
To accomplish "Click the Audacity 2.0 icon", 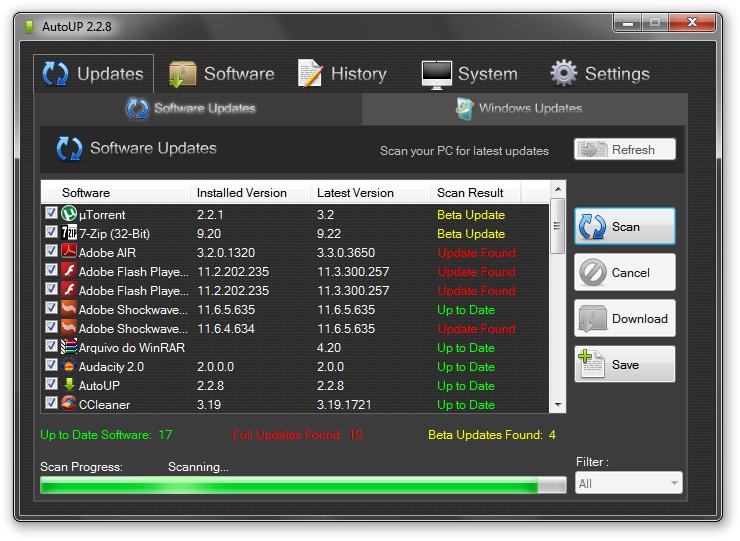I will click(x=69, y=366).
